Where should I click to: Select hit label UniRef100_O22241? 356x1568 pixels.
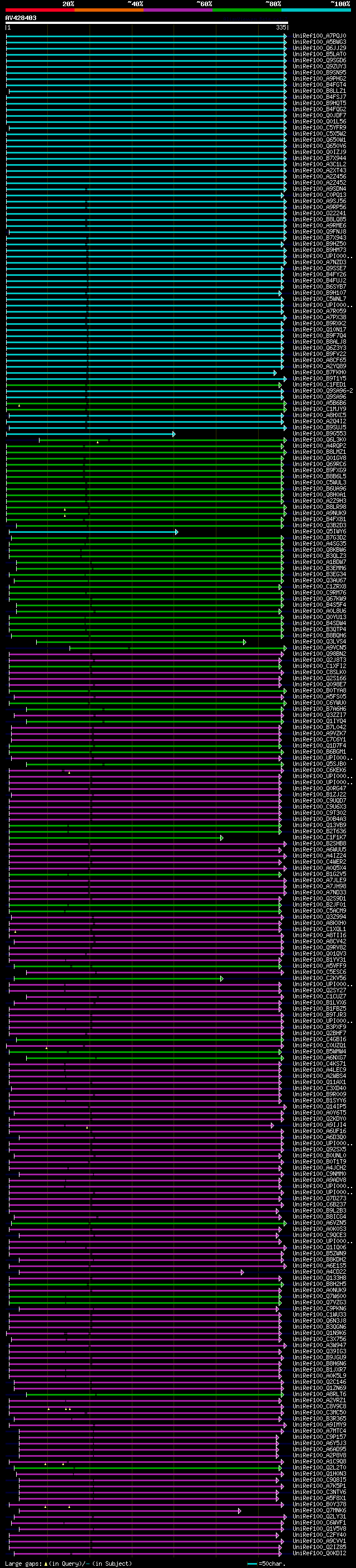[319, 213]
